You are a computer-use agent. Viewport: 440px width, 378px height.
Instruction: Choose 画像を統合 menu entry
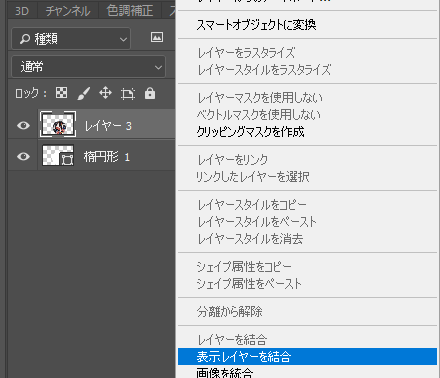[x=307, y=372]
